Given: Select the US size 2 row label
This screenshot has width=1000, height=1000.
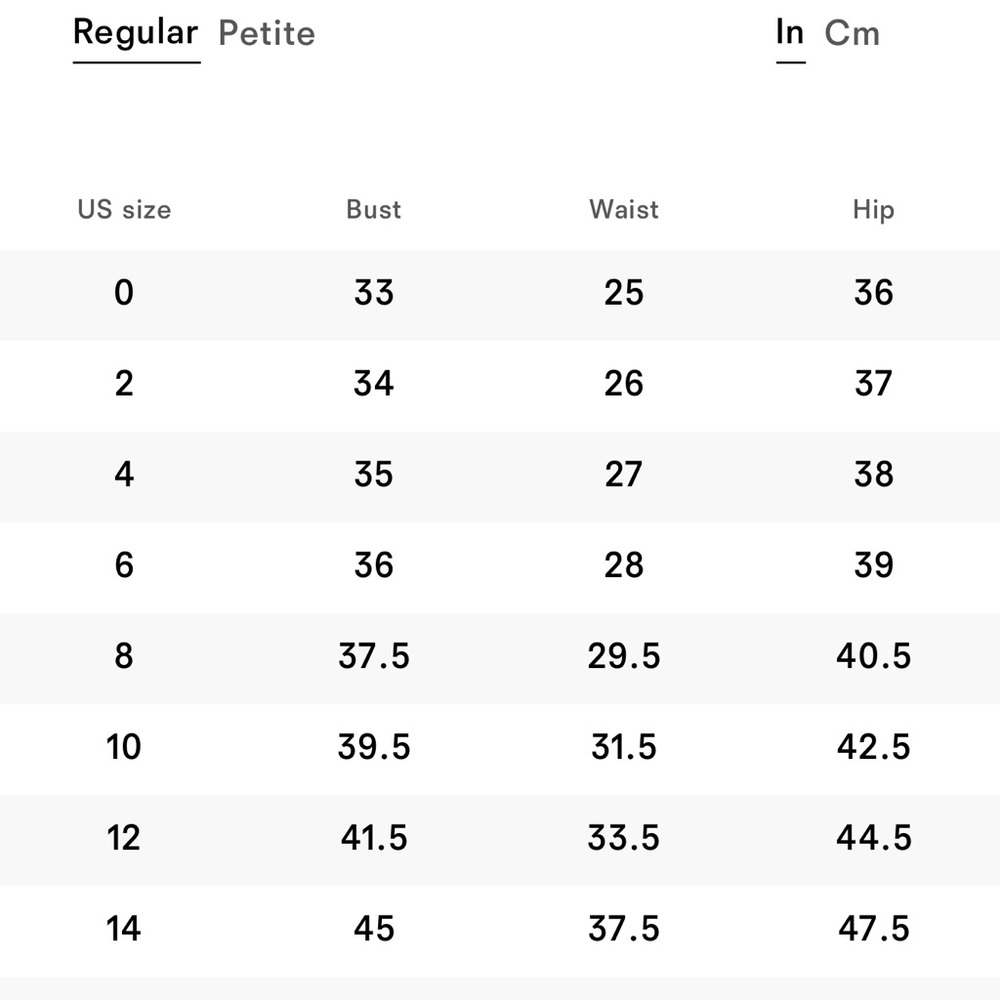Looking at the screenshot, I should click(x=124, y=384).
